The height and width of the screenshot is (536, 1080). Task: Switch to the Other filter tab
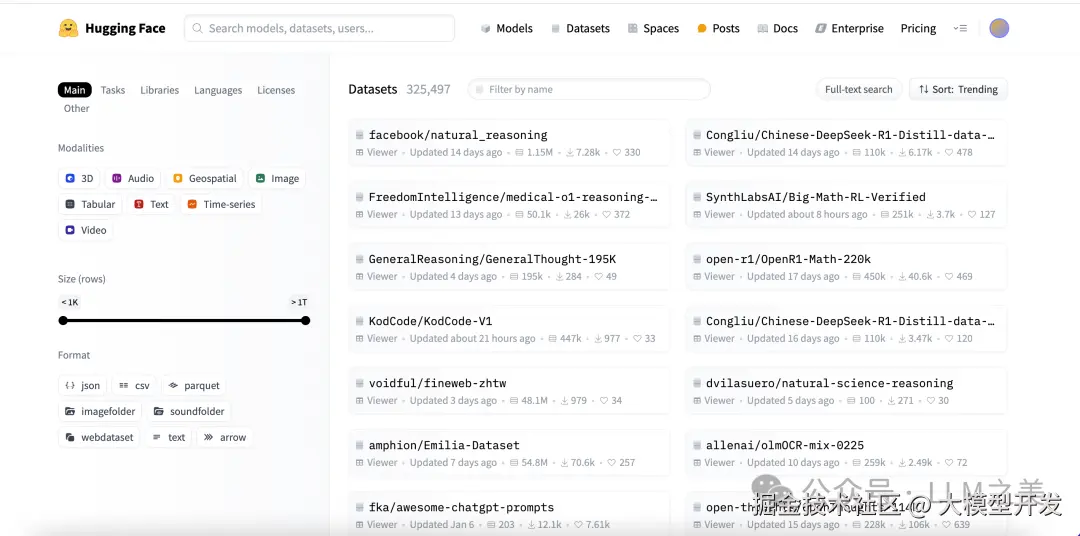point(76,108)
